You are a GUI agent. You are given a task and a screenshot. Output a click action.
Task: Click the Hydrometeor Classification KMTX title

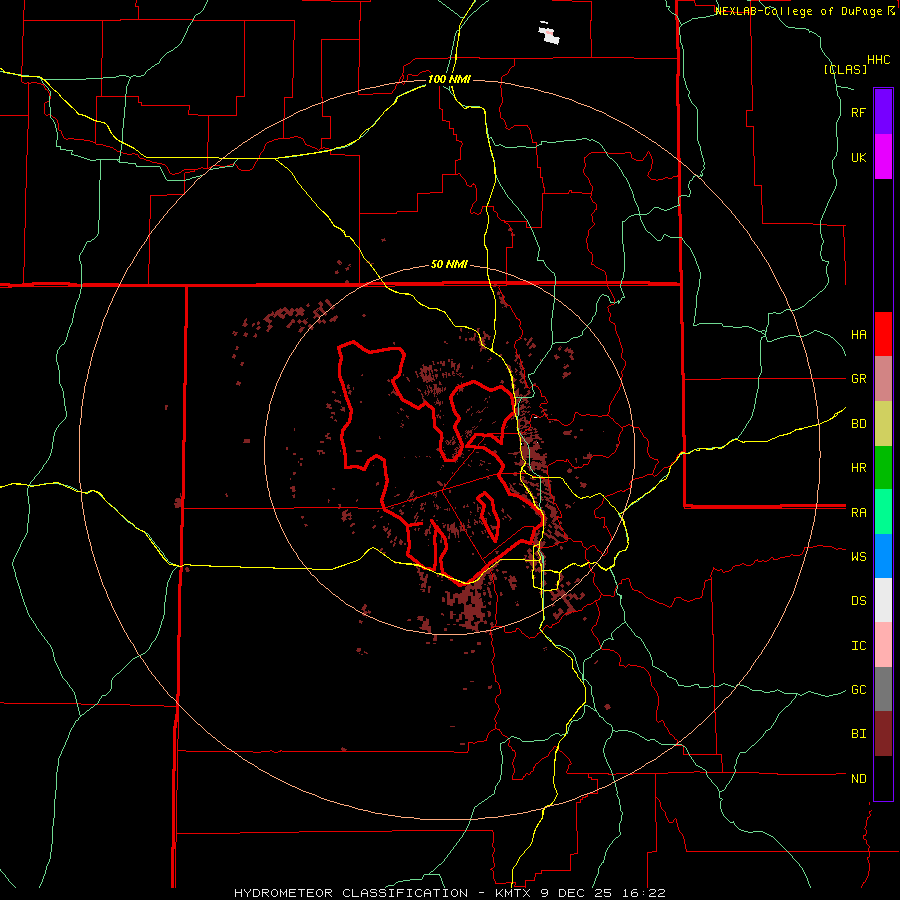pos(450,893)
